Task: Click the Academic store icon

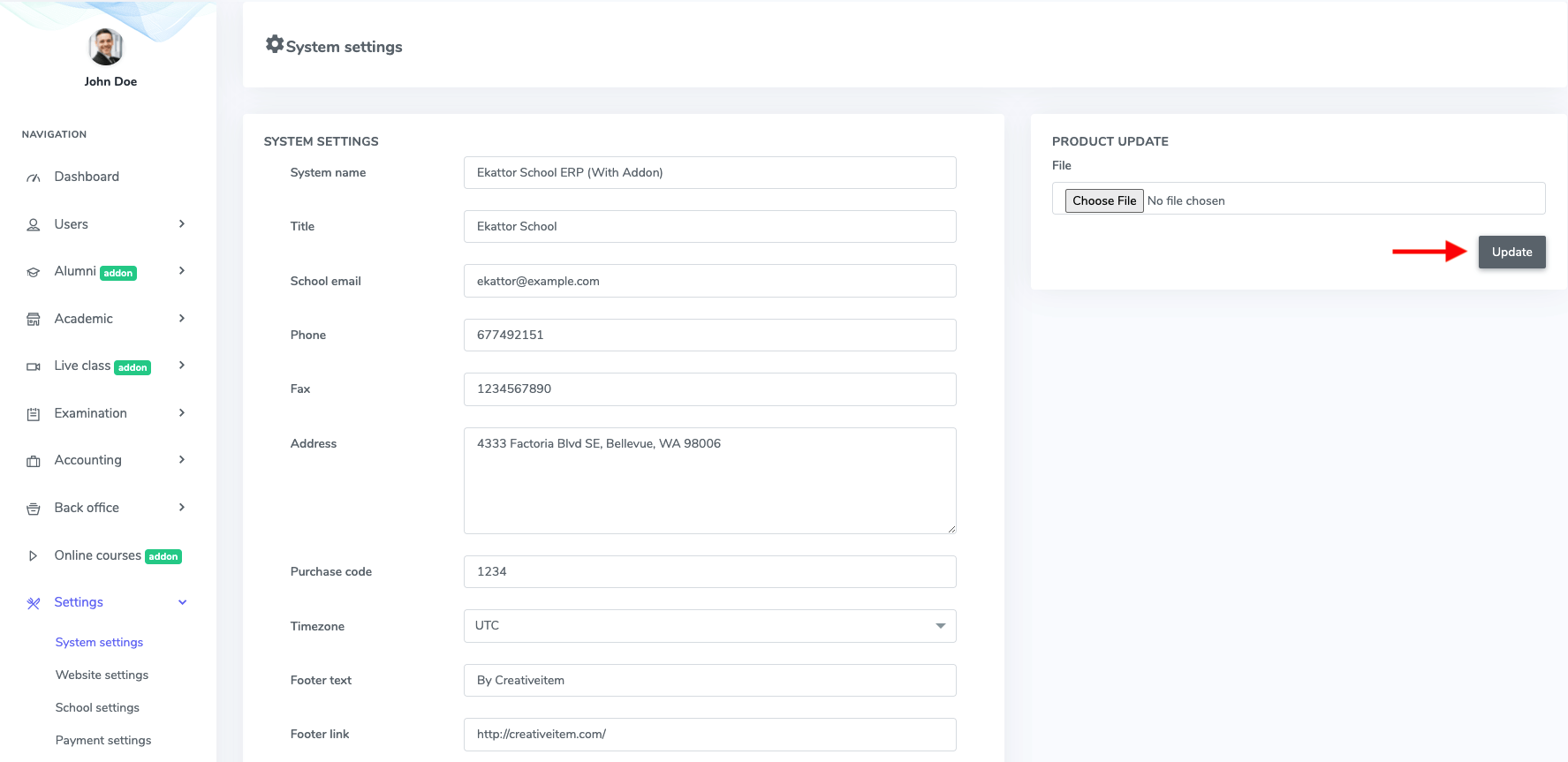Action: [x=34, y=320]
